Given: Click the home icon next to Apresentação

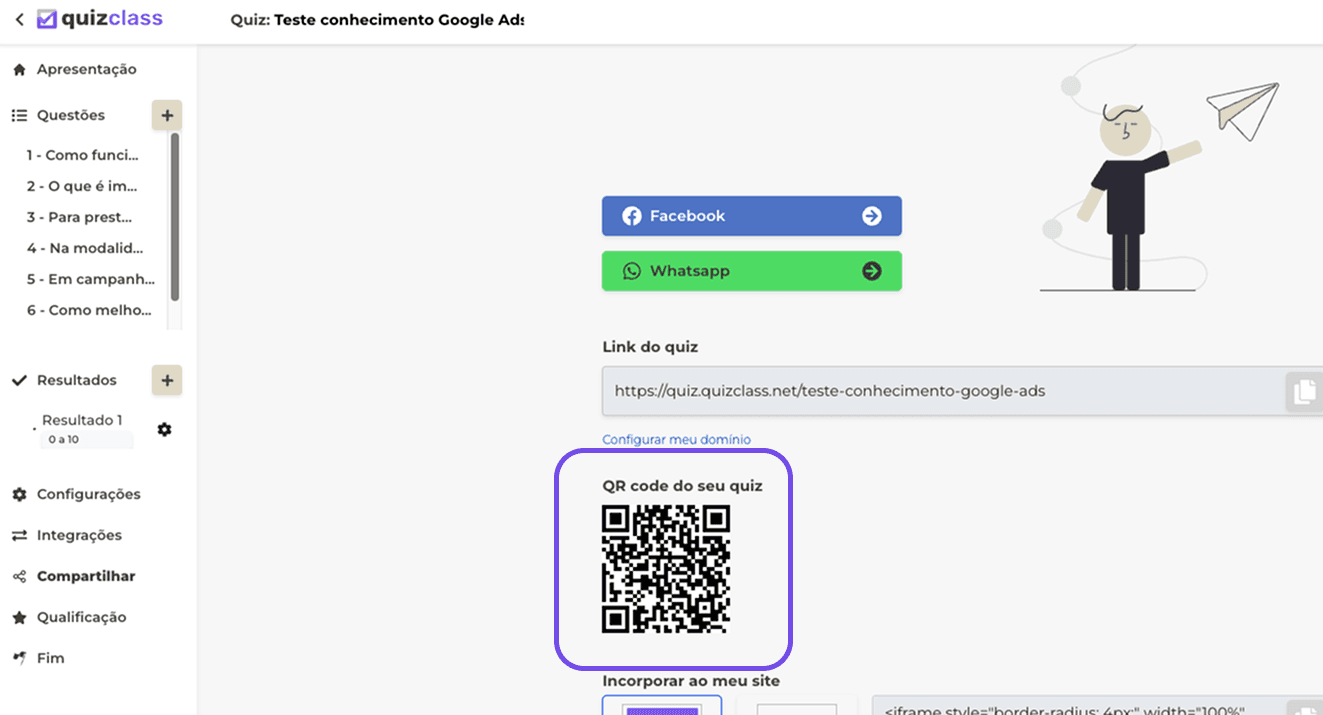Looking at the screenshot, I should point(19,70).
